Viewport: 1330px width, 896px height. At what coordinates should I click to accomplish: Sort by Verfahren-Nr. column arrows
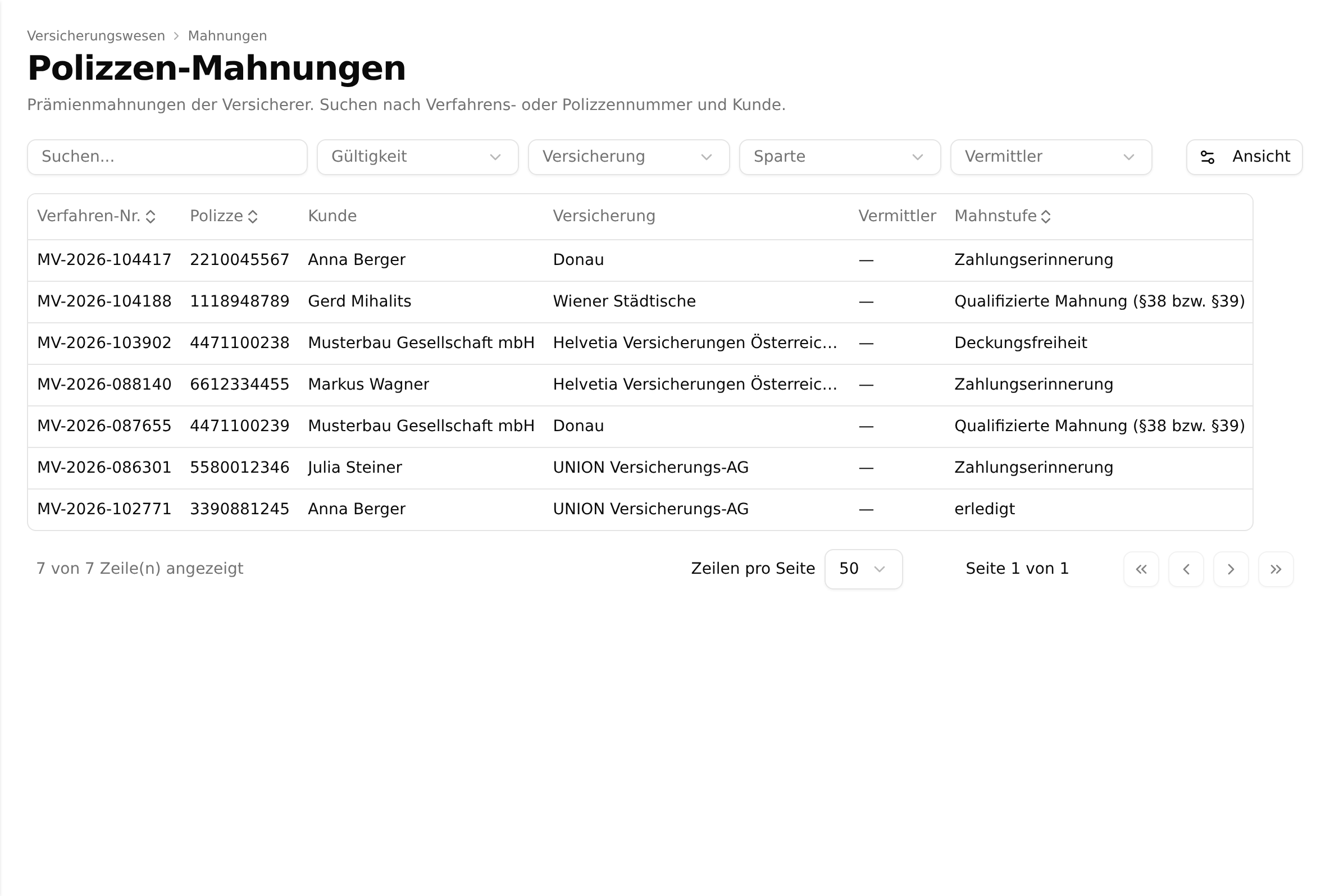(150, 217)
